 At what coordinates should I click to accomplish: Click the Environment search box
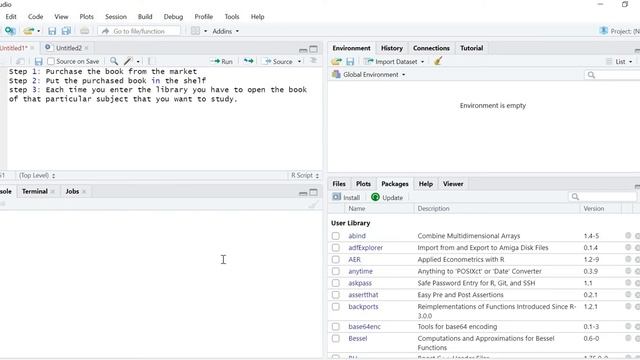click(612, 75)
